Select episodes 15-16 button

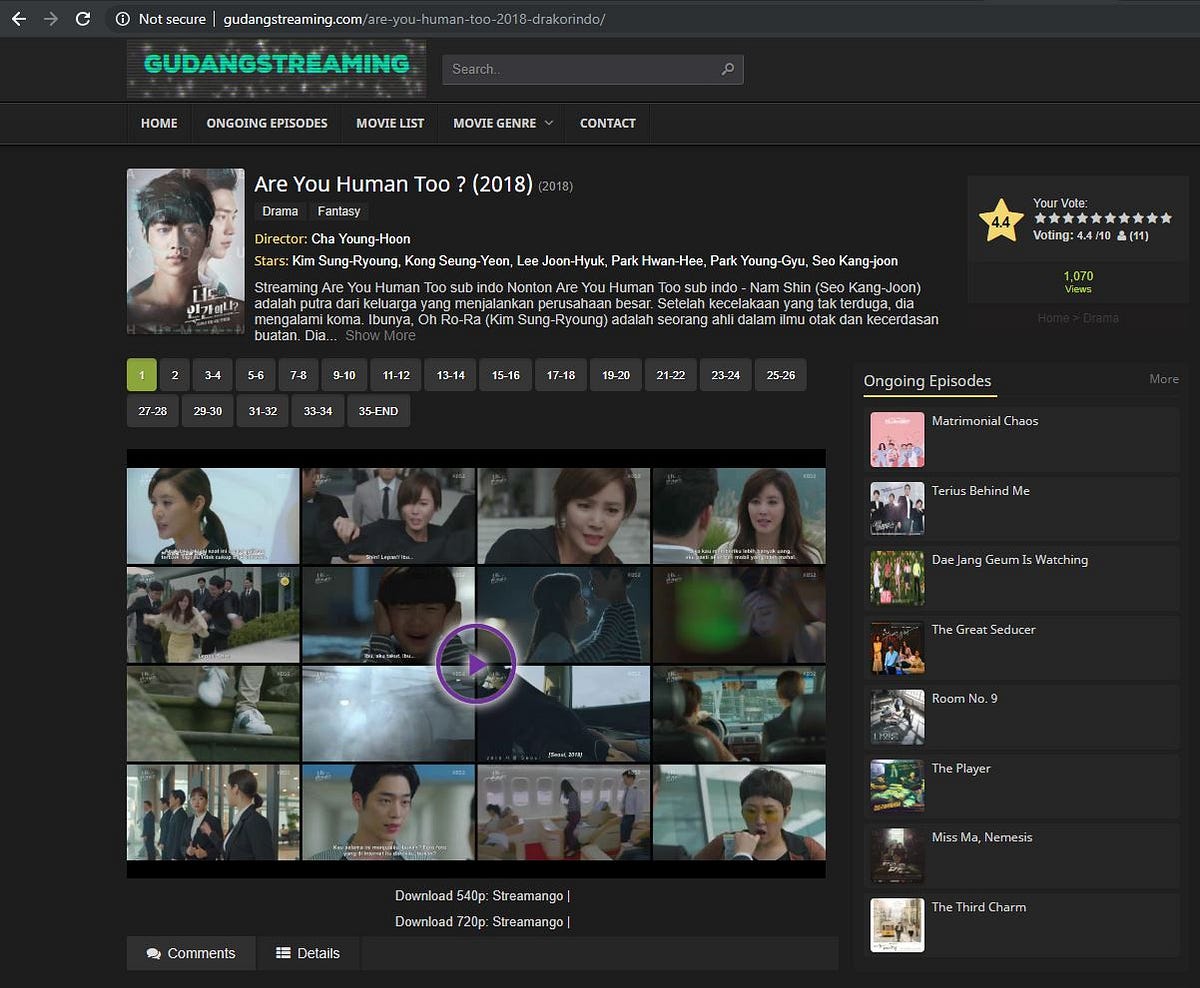(506, 375)
